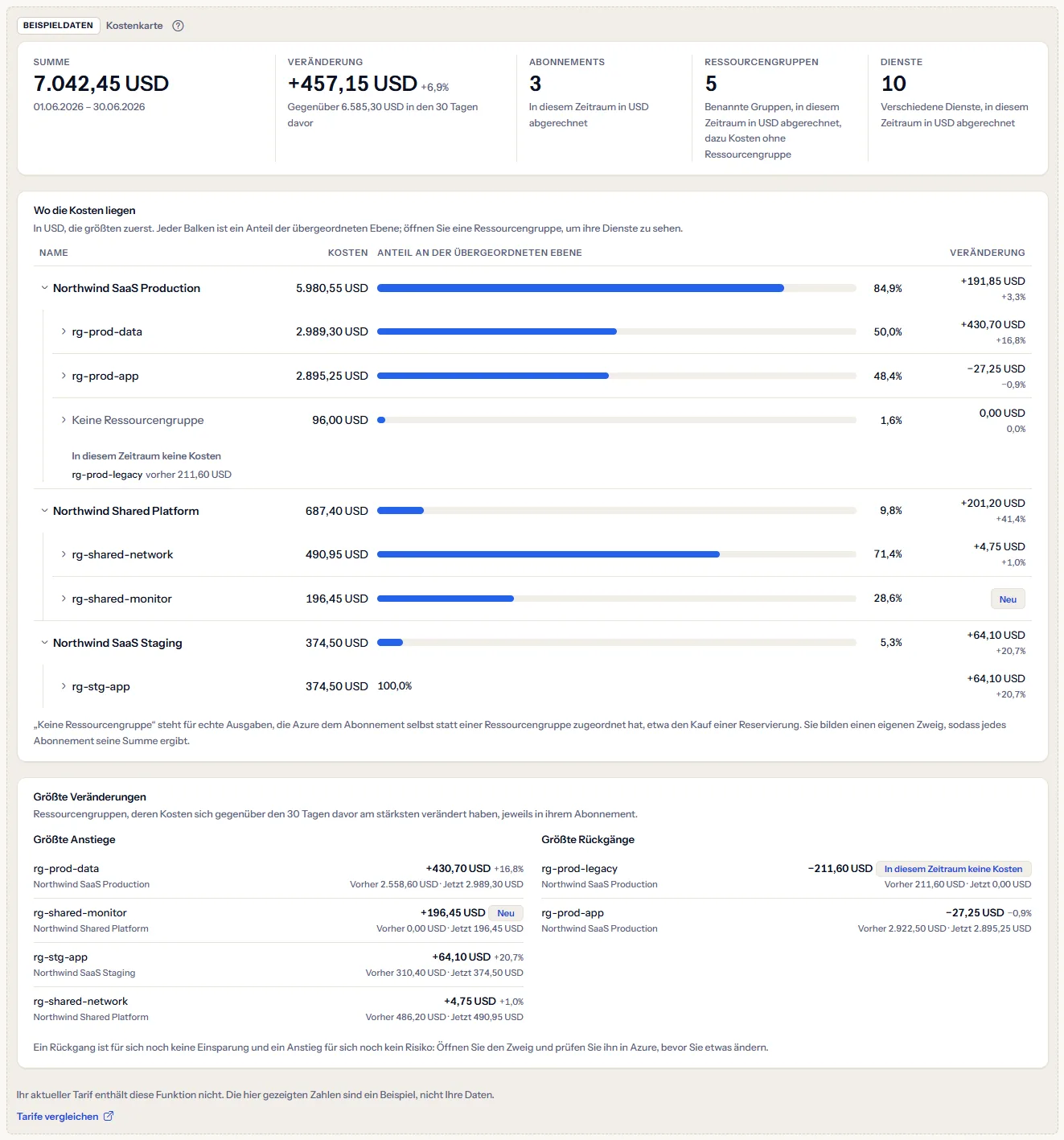The image size is (1064, 1140).
Task: Click the 'Größte Rückgänge' heading
Action: (x=588, y=839)
